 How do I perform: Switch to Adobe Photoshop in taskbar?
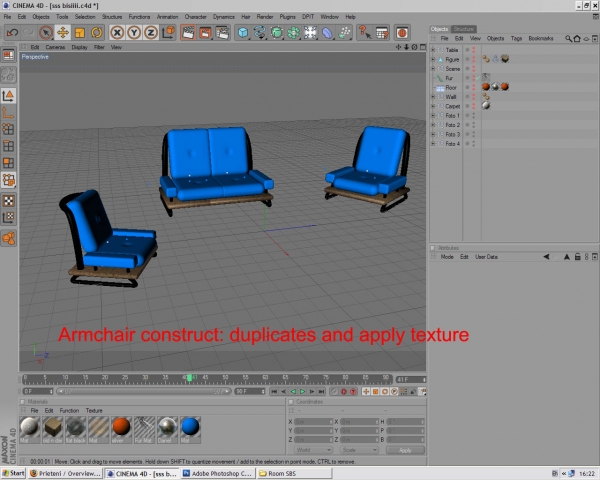[217, 474]
